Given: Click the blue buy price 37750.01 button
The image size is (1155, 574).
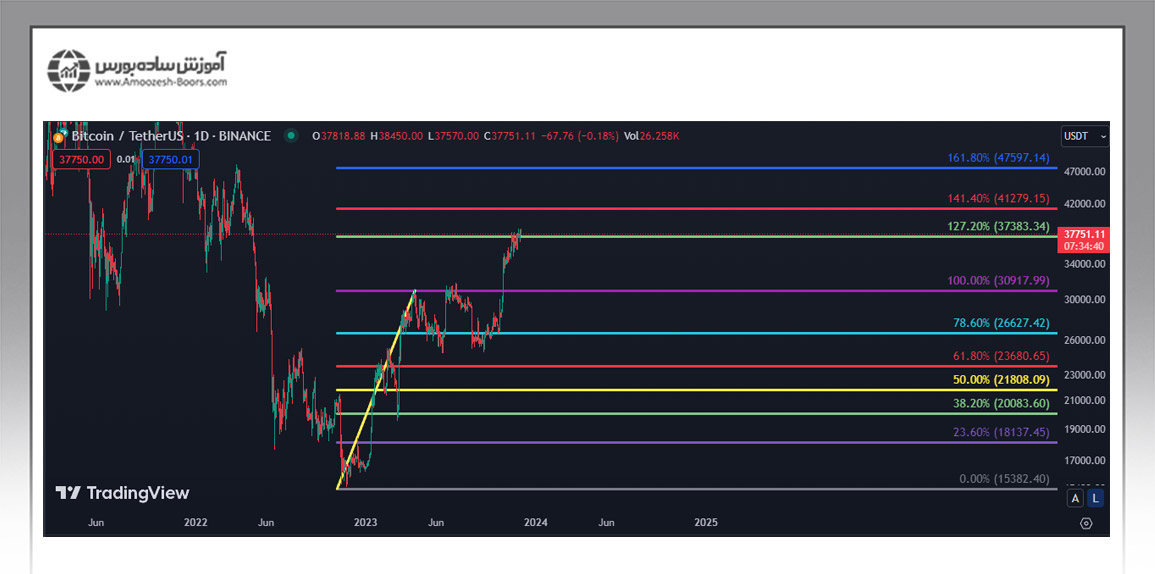Looking at the screenshot, I should coord(171,159).
